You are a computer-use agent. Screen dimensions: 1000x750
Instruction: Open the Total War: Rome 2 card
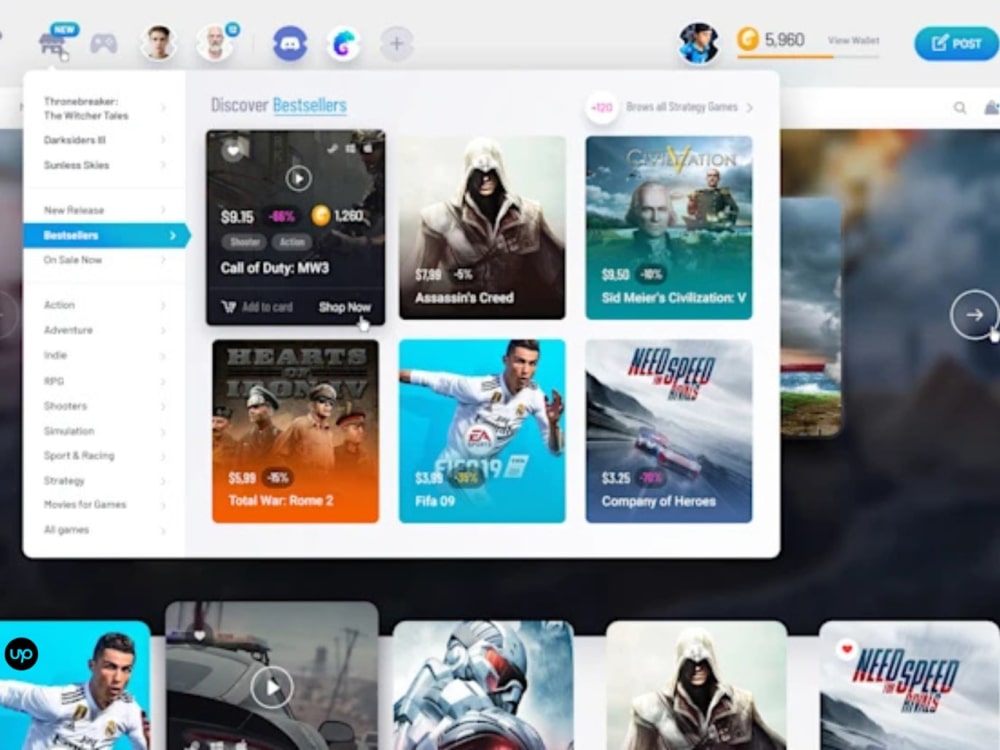pyautogui.click(x=295, y=431)
